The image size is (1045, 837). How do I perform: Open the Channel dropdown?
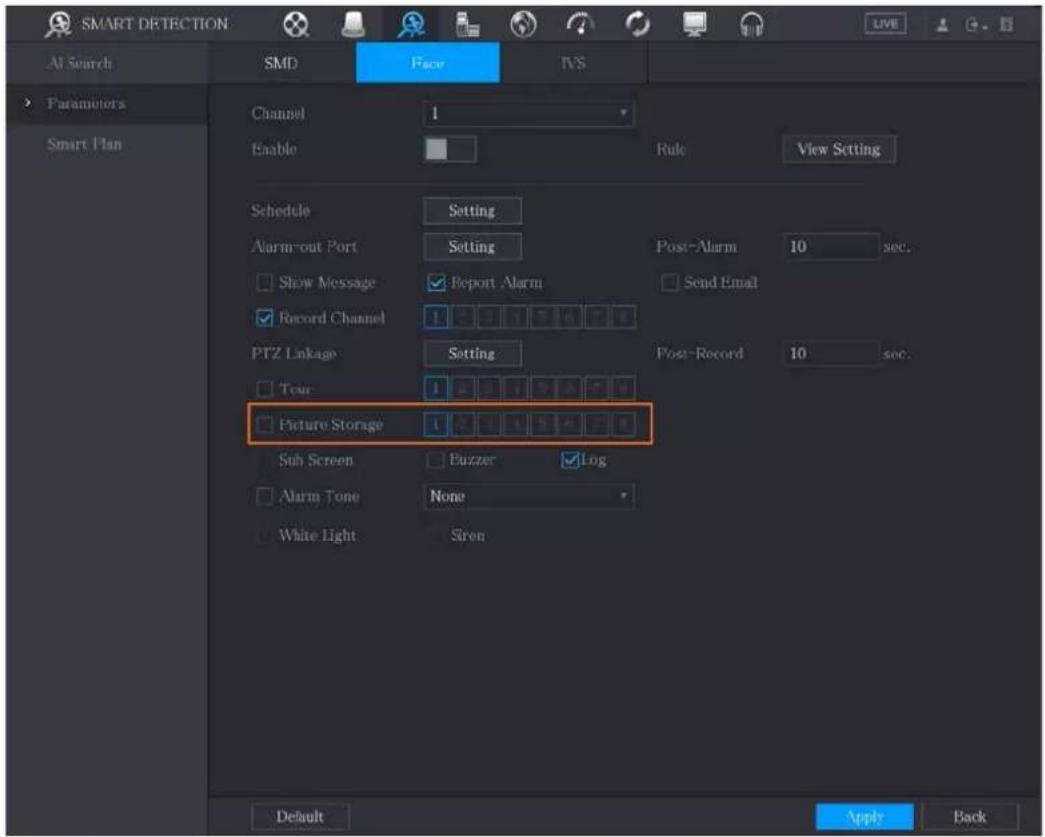click(528, 113)
